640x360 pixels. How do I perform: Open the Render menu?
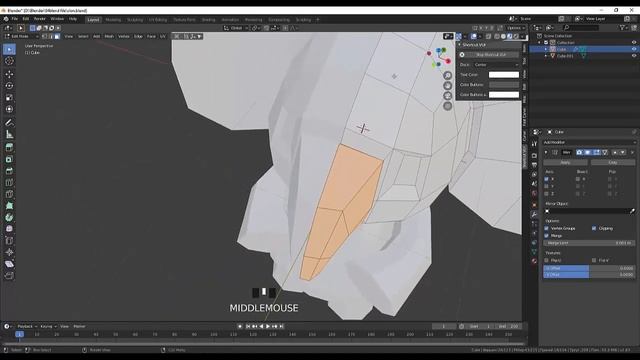(x=40, y=19)
